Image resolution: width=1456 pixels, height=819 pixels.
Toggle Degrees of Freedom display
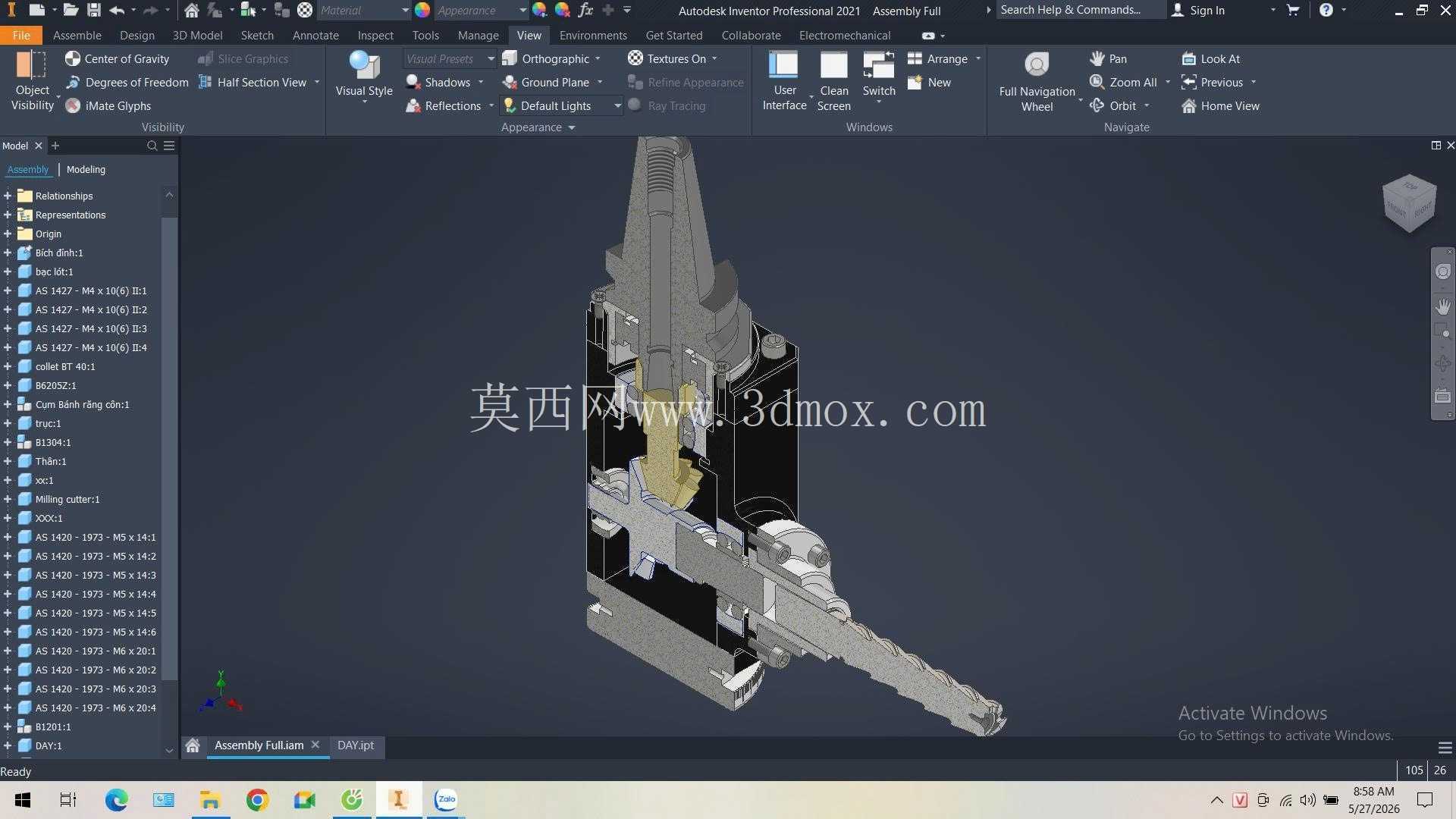click(127, 82)
